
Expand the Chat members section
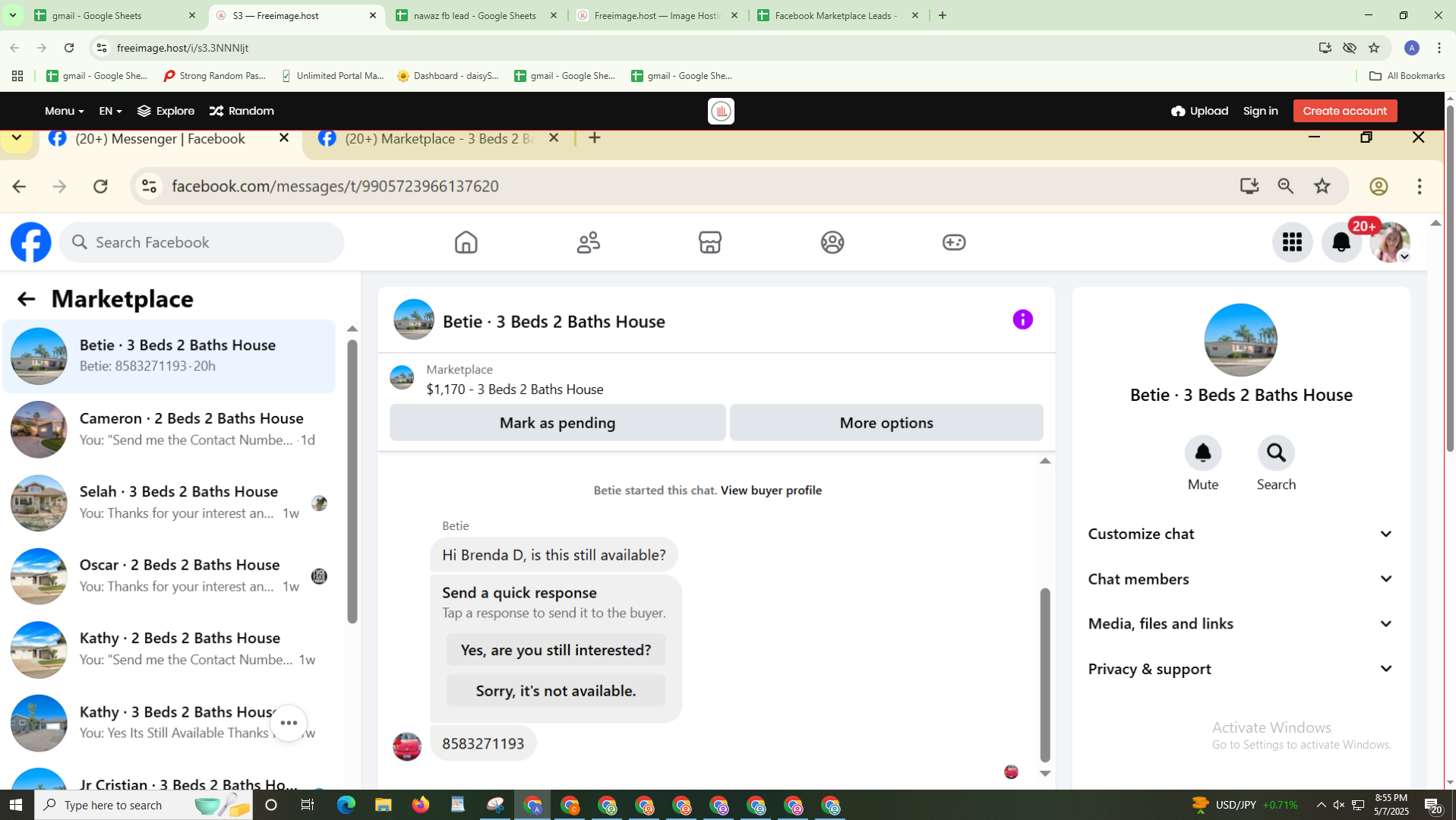click(1241, 579)
